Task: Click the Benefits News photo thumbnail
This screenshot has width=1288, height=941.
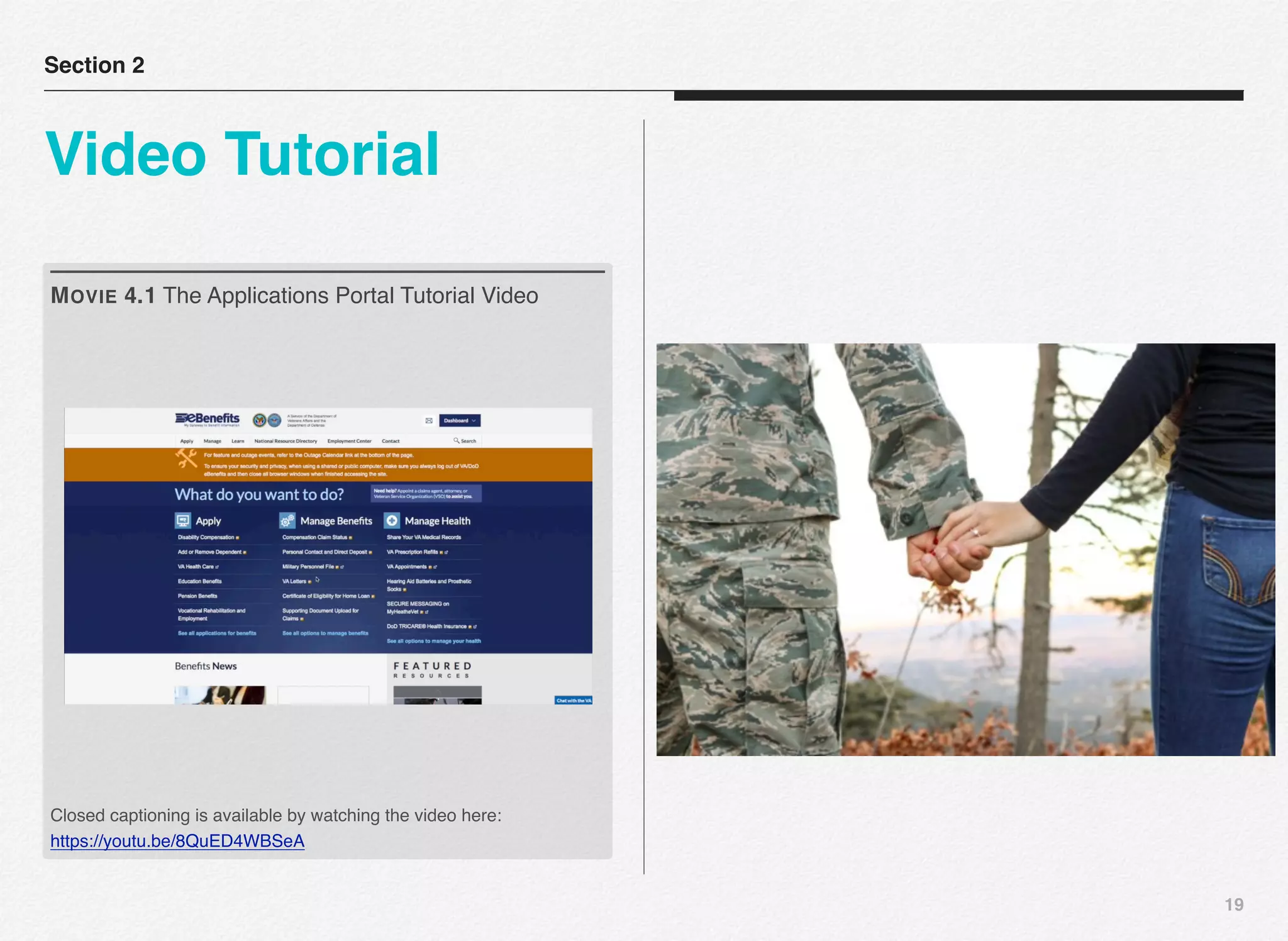Action: tap(220, 695)
